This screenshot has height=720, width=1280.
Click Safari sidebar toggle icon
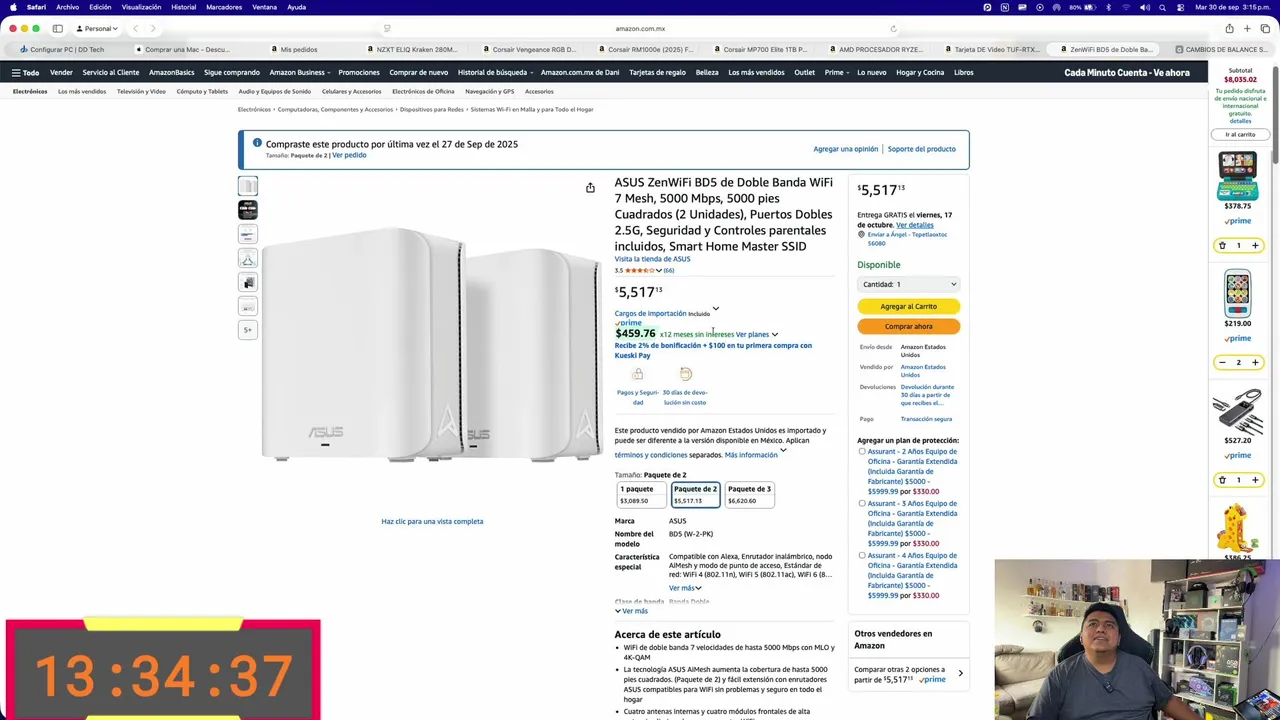pyautogui.click(x=57, y=28)
